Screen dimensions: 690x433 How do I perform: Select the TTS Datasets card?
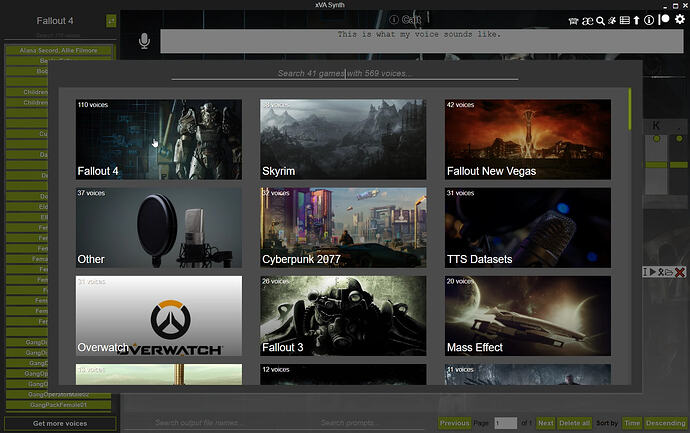(x=528, y=228)
